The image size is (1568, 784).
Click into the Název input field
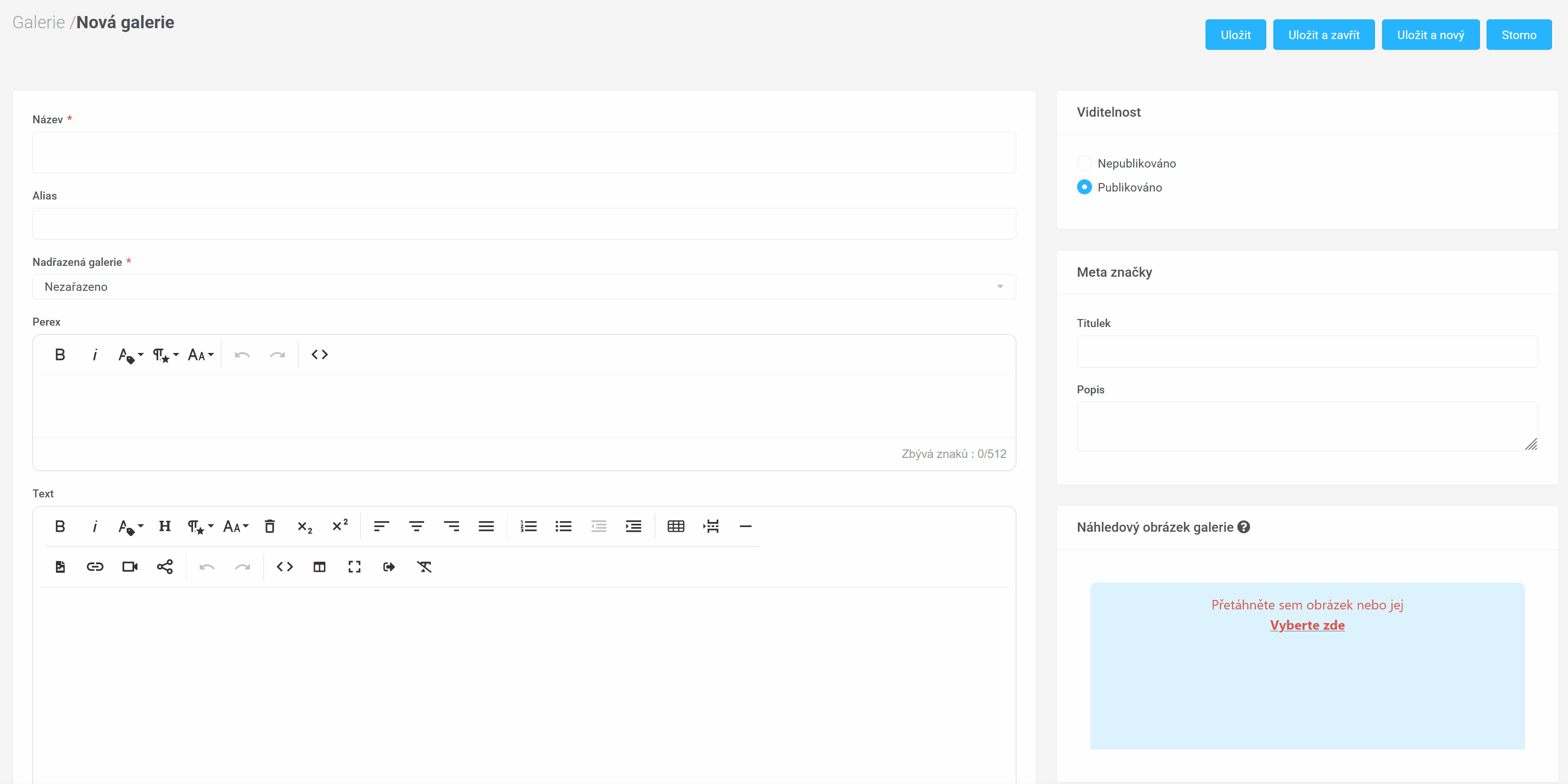523,153
